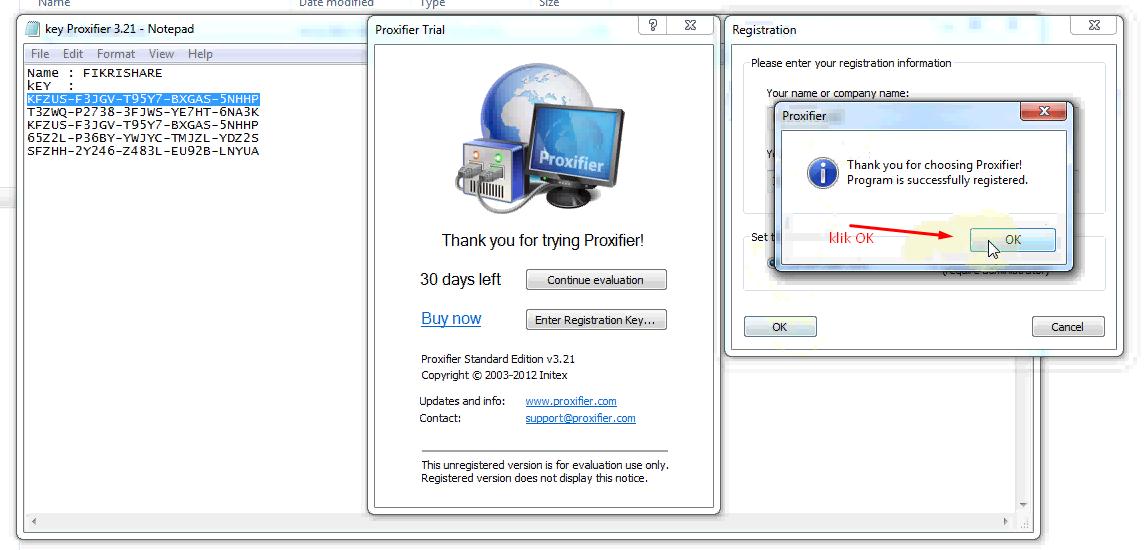Click the highlighted key KFZUS-F3JGV-T95Y7-BXGAS-5NHHP line
The width and height of the screenshot is (1144, 550).
coord(143,99)
